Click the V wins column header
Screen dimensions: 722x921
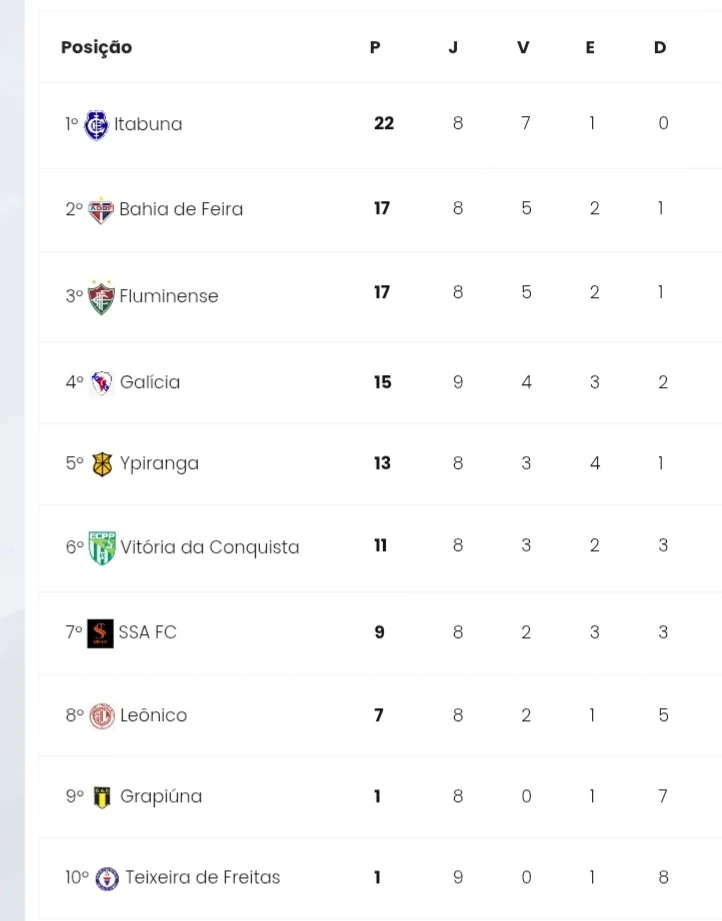coord(523,48)
